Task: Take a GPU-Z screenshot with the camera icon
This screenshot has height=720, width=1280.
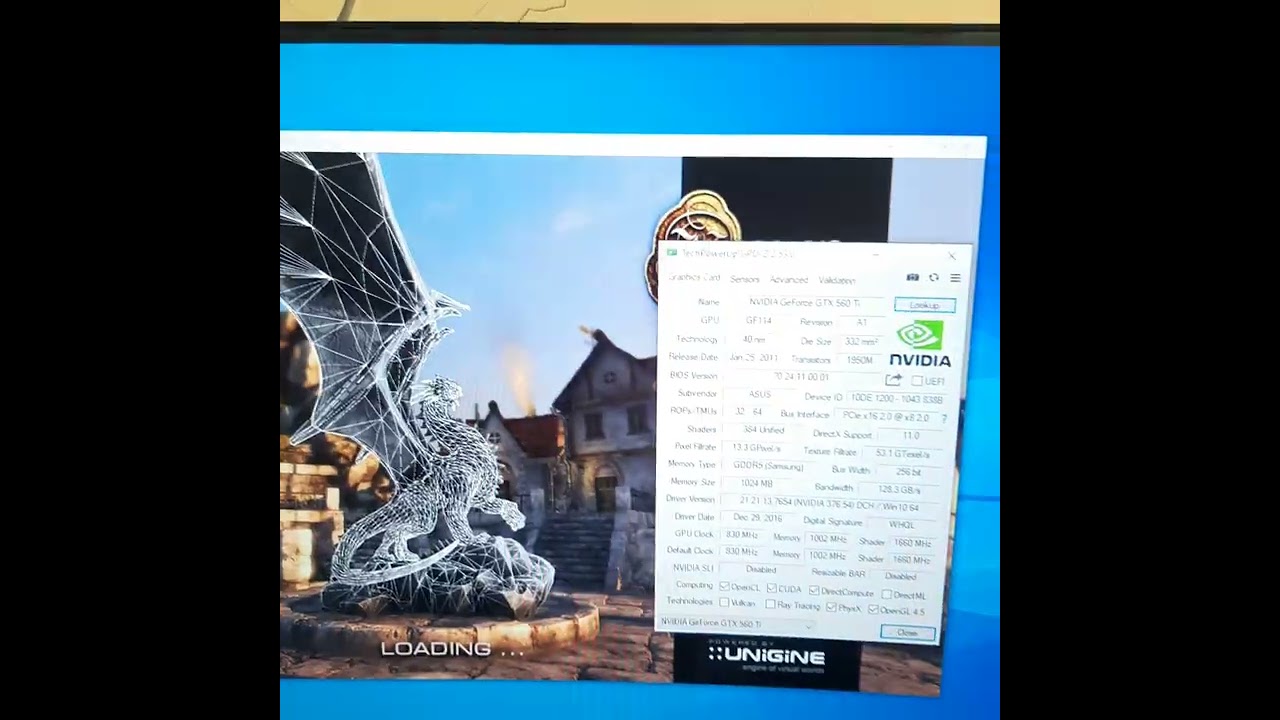Action: click(912, 277)
